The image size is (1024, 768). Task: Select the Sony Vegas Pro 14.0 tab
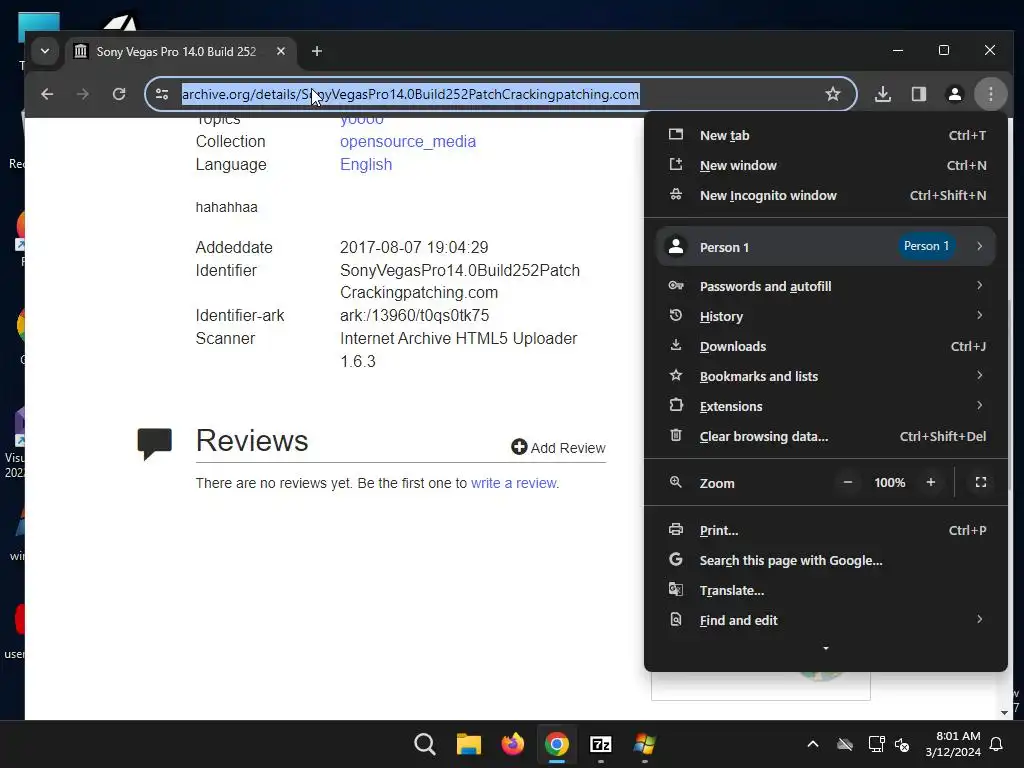click(x=176, y=52)
